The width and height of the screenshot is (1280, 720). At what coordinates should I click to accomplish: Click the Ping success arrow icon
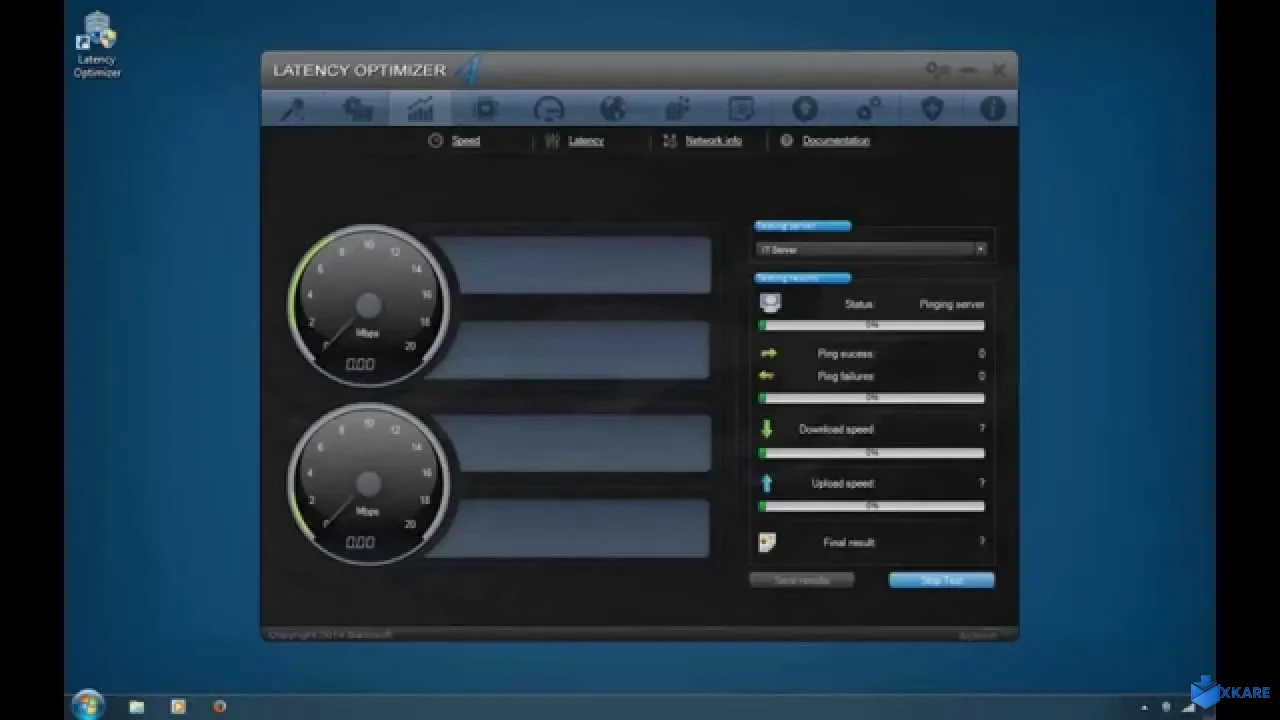pos(768,354)
